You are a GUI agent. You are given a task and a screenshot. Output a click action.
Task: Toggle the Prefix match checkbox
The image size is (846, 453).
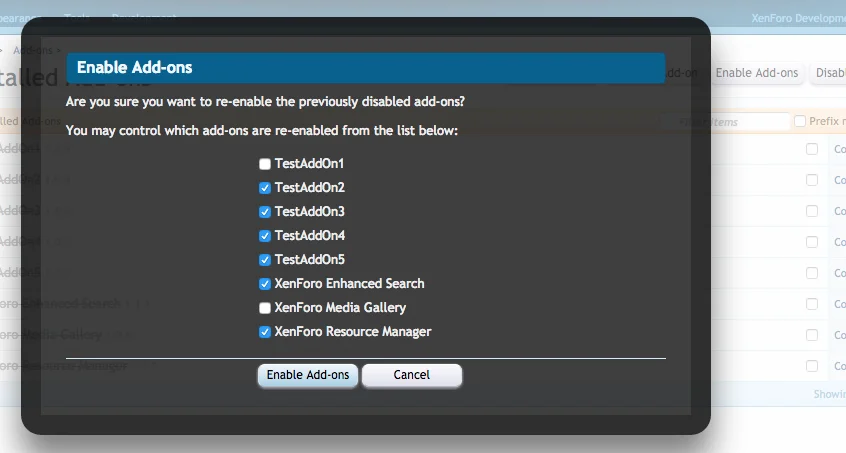[800, 121]
